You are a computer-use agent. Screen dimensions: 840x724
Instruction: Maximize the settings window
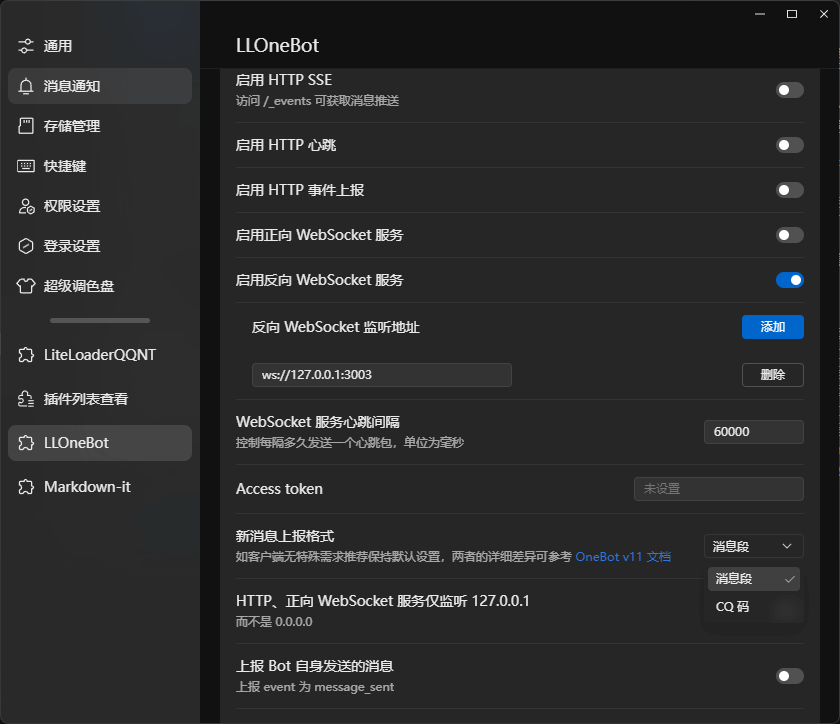coord(792,14)
